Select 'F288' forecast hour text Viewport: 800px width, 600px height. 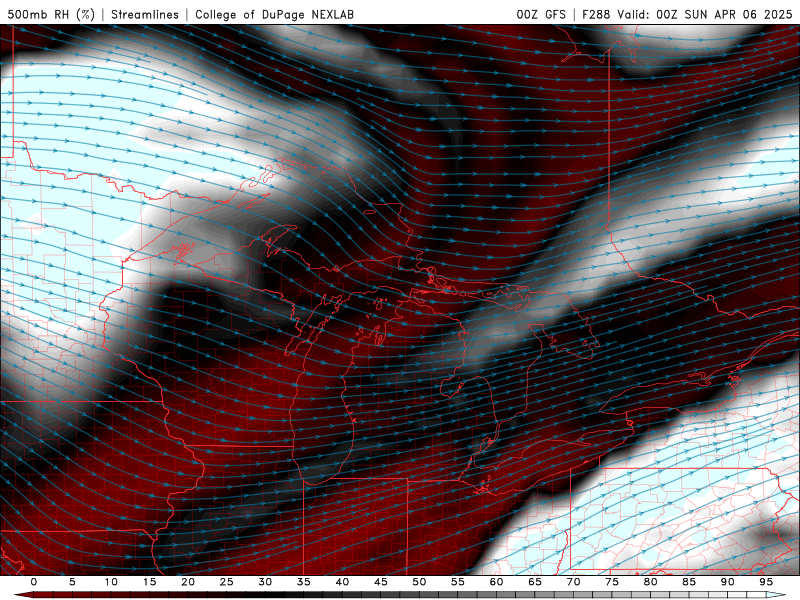click(596, 14)
